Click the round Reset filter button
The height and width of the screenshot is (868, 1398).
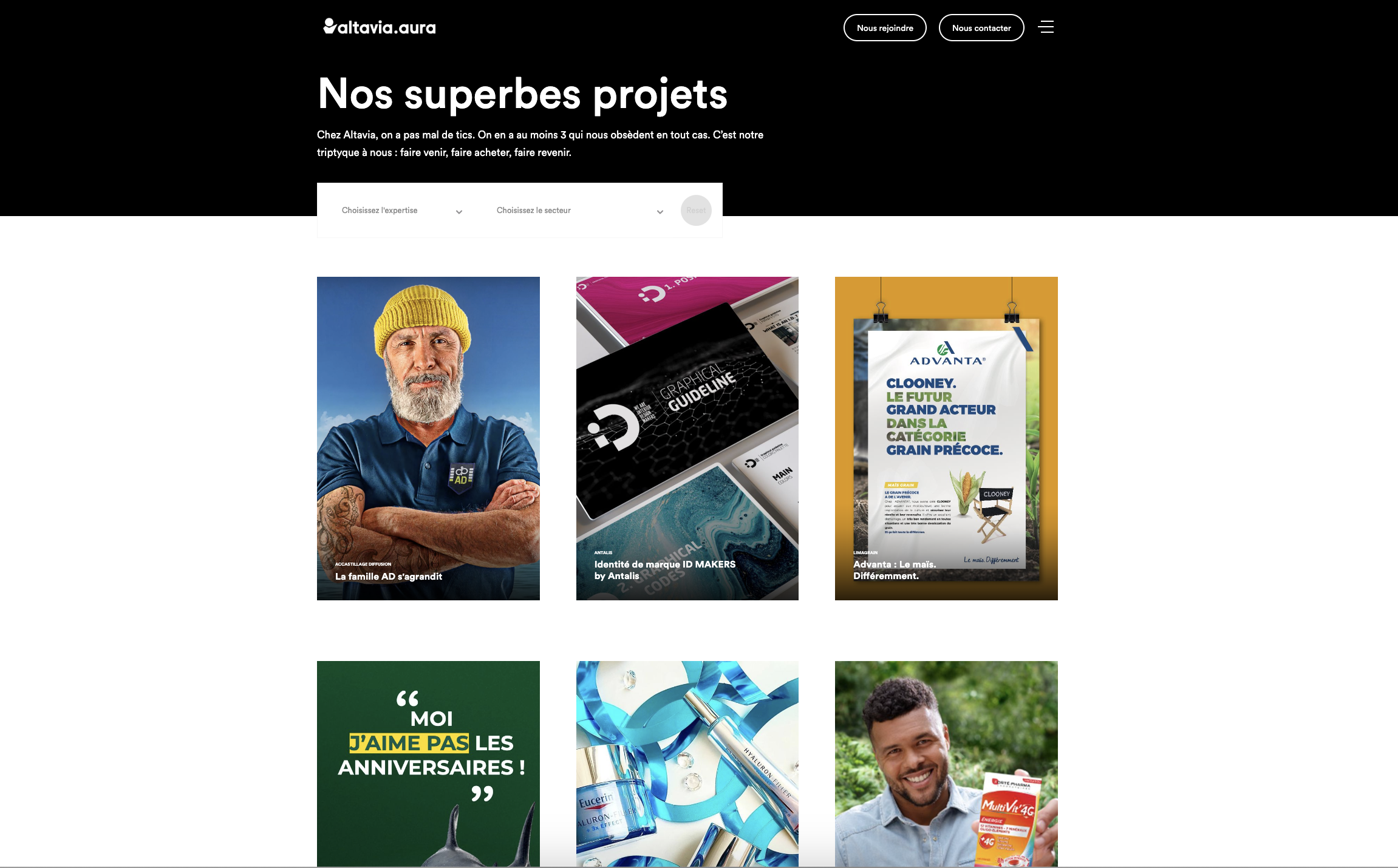pos(696,211)
